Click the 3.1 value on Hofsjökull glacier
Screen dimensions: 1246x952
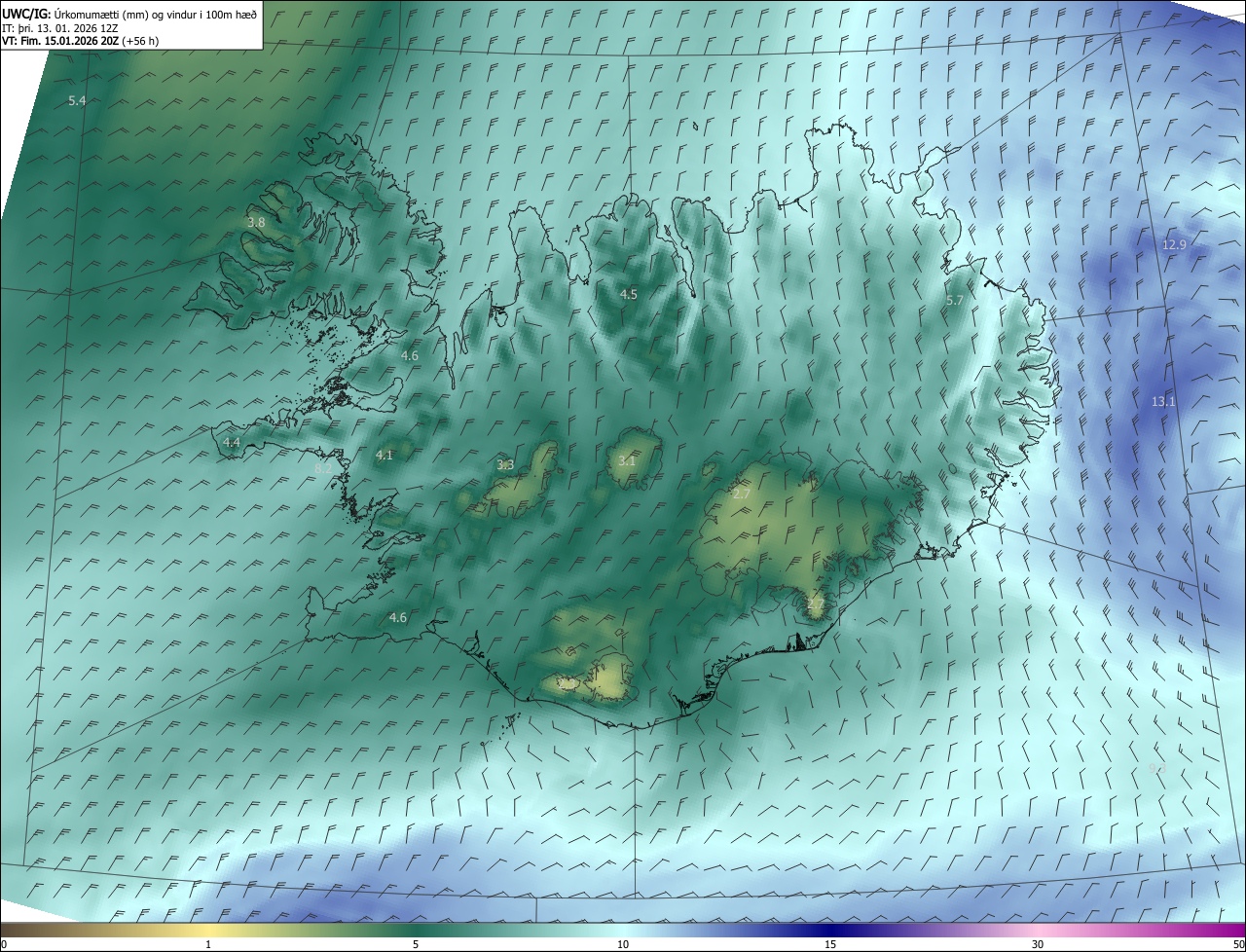point(627,460)
